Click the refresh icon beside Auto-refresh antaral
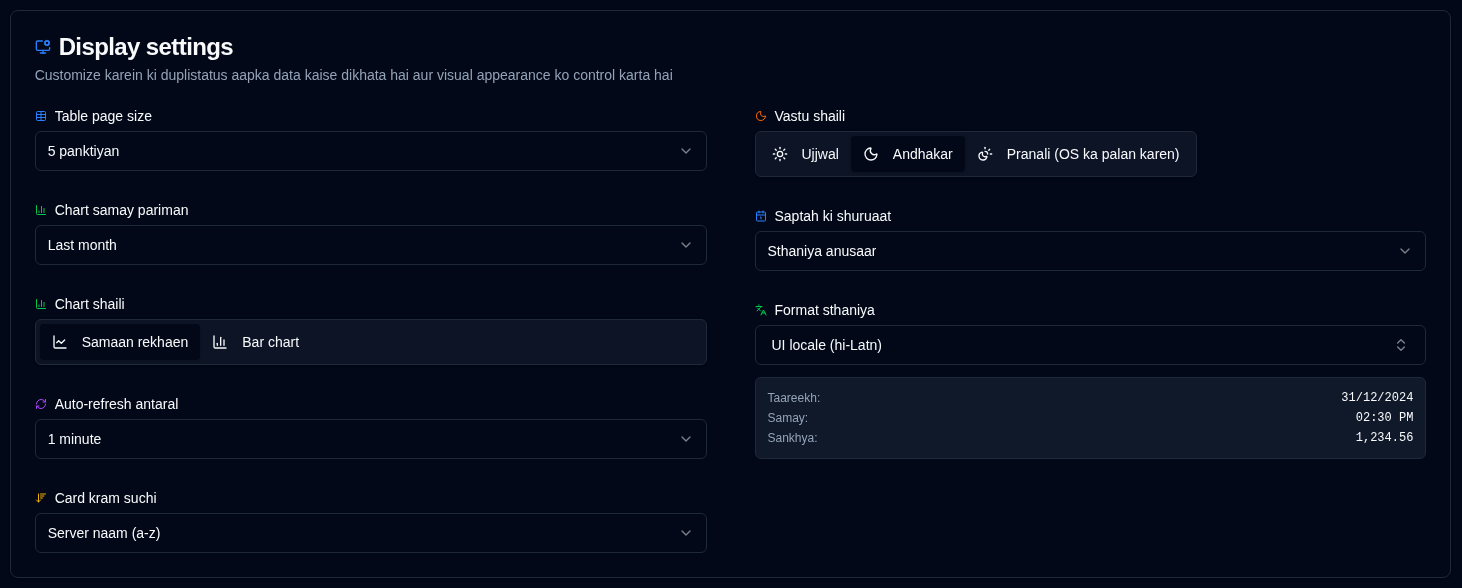Image resolution: width=1462 pixels, height=588 pixels. [x=41, y=404]
